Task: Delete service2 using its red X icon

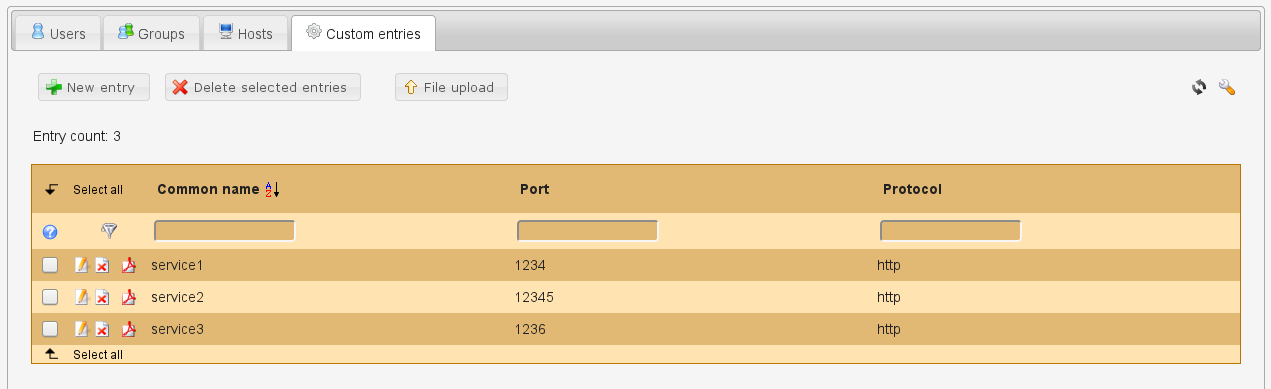Action: point(102,297)
